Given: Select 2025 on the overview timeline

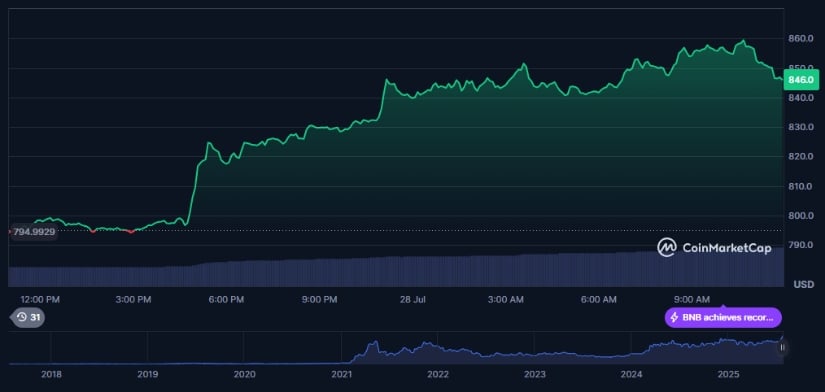Looking at the screenshot, I should (x=729, y=374).
